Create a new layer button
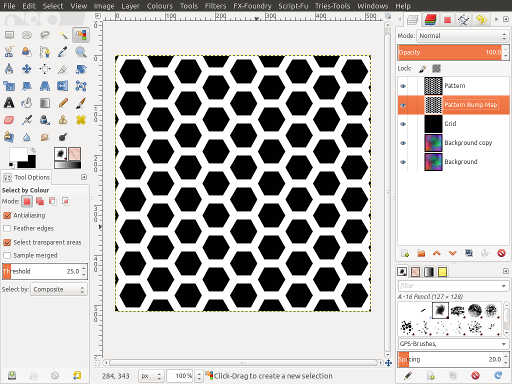The width and height of the screenshot is (512, 384). click(x=405, y=253)
